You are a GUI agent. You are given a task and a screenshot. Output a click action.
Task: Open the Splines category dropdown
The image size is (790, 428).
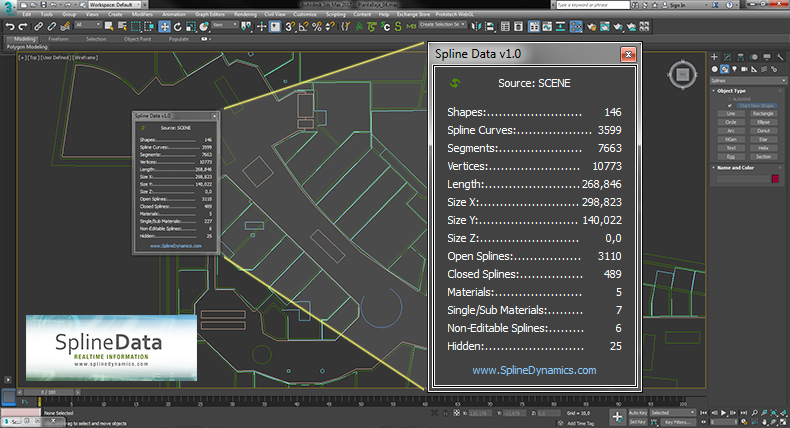click(747, 80)
